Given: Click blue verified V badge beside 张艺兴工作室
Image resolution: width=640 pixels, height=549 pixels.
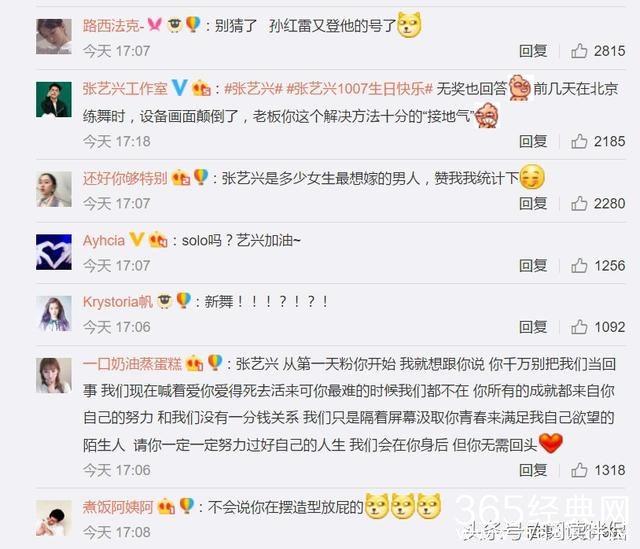Looking at the screenshot, I should tap(180, 88).
